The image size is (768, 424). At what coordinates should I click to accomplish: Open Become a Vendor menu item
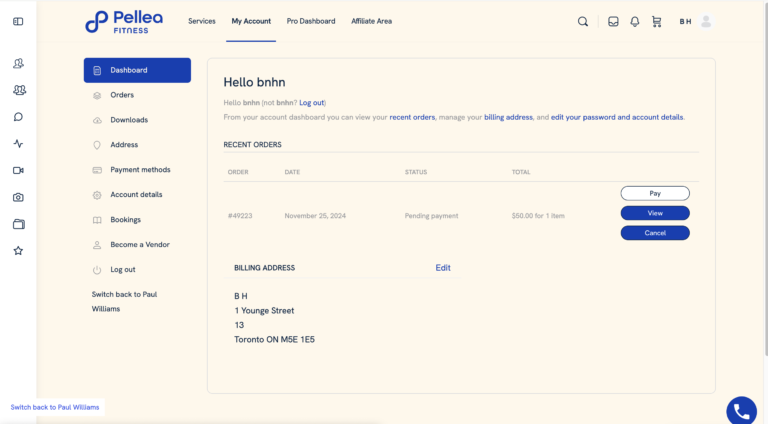click(140, 245)
